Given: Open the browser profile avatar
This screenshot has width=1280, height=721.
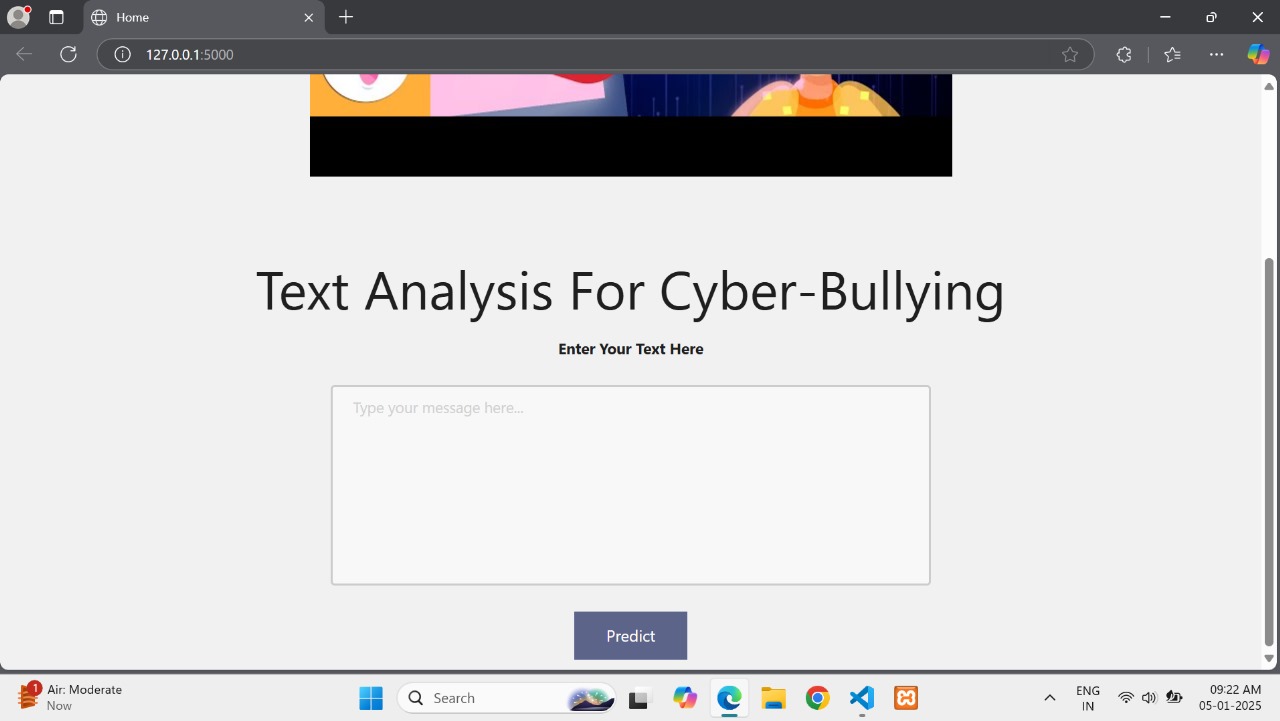Looking at the screenshot, I should point(18,17).
